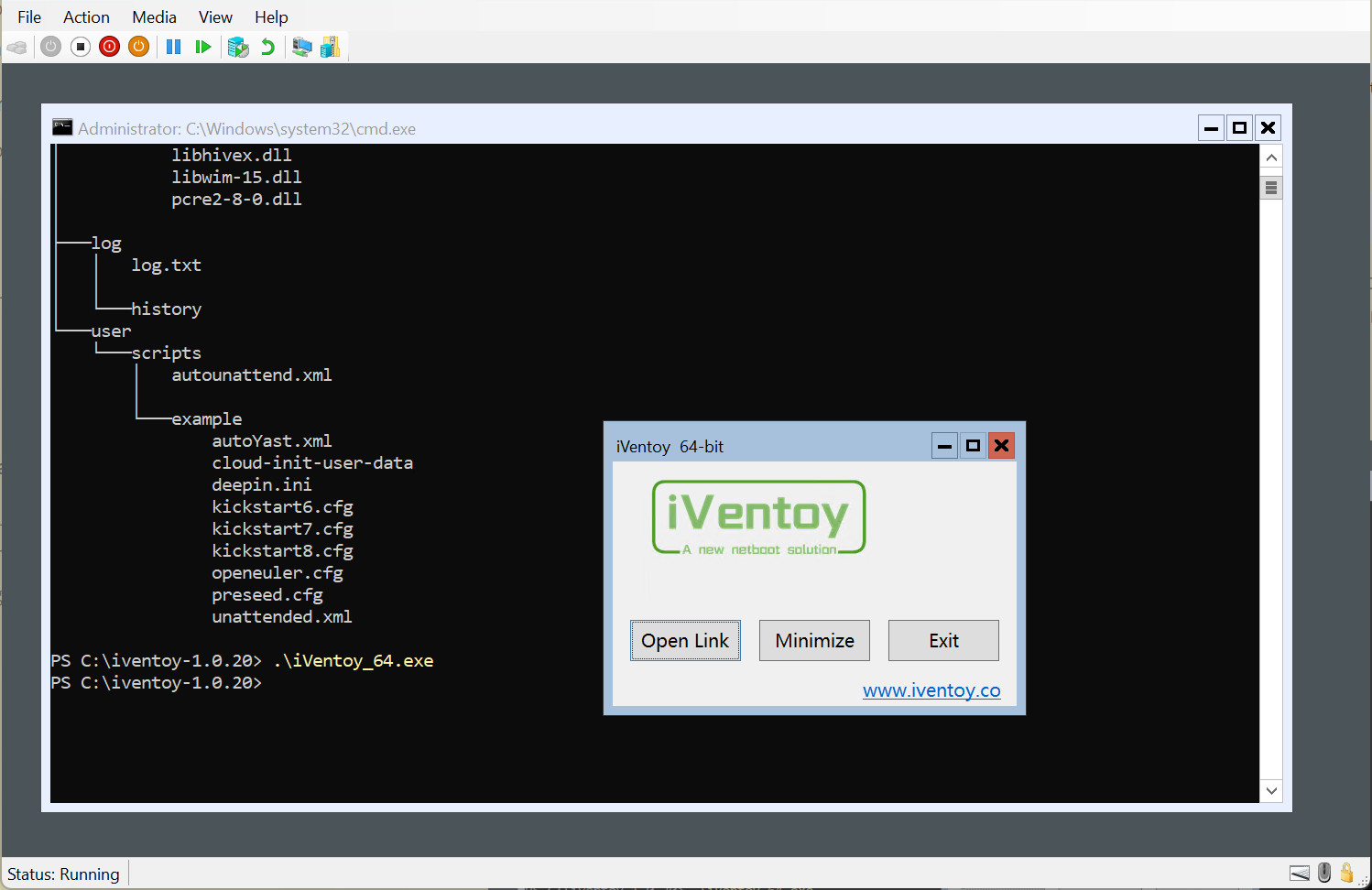1372x890 pixels.
Task: Open the Media menu
Action: (x=154, y=17)
